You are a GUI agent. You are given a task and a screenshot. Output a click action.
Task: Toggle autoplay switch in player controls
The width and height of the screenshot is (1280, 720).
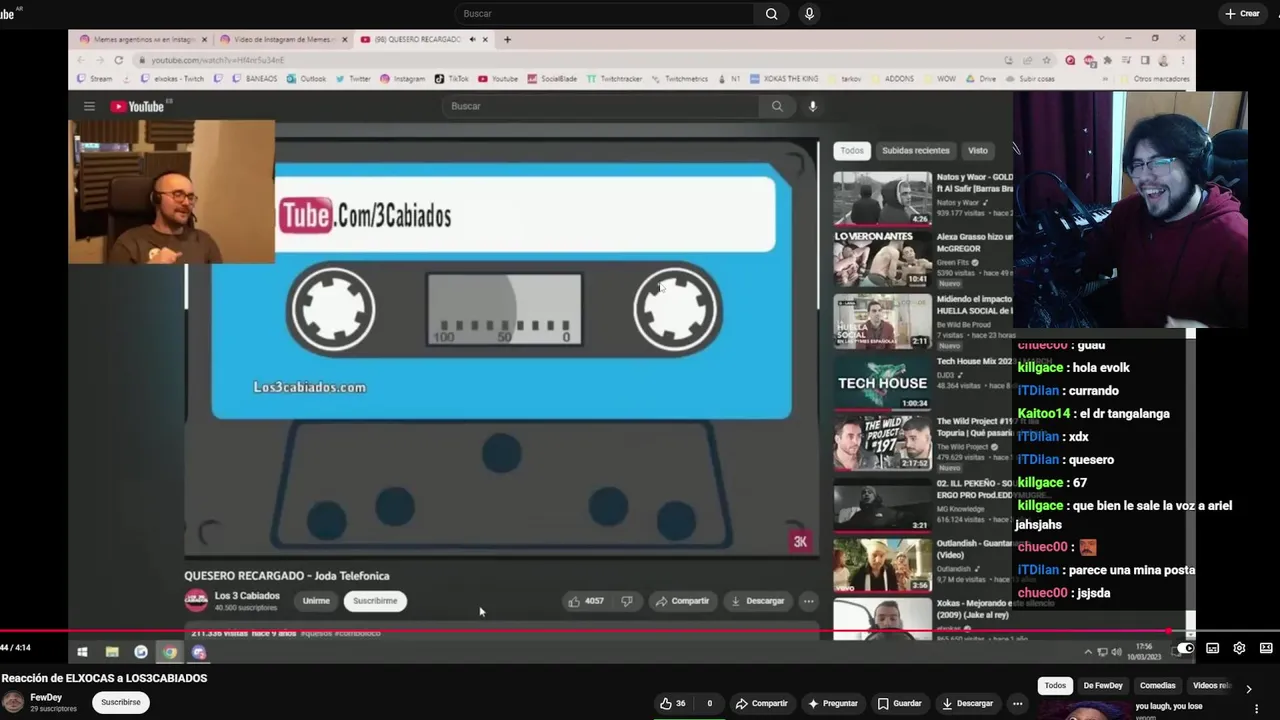tap(1185, 648)
